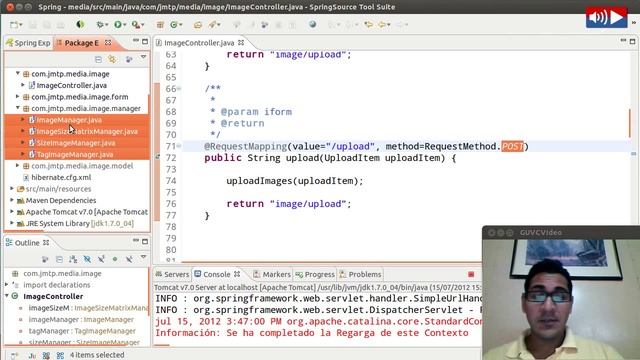Open the Package Explorer view menu triangle
Screen dimensions: 640x360
pyautogui.click(x=143, y=58)
